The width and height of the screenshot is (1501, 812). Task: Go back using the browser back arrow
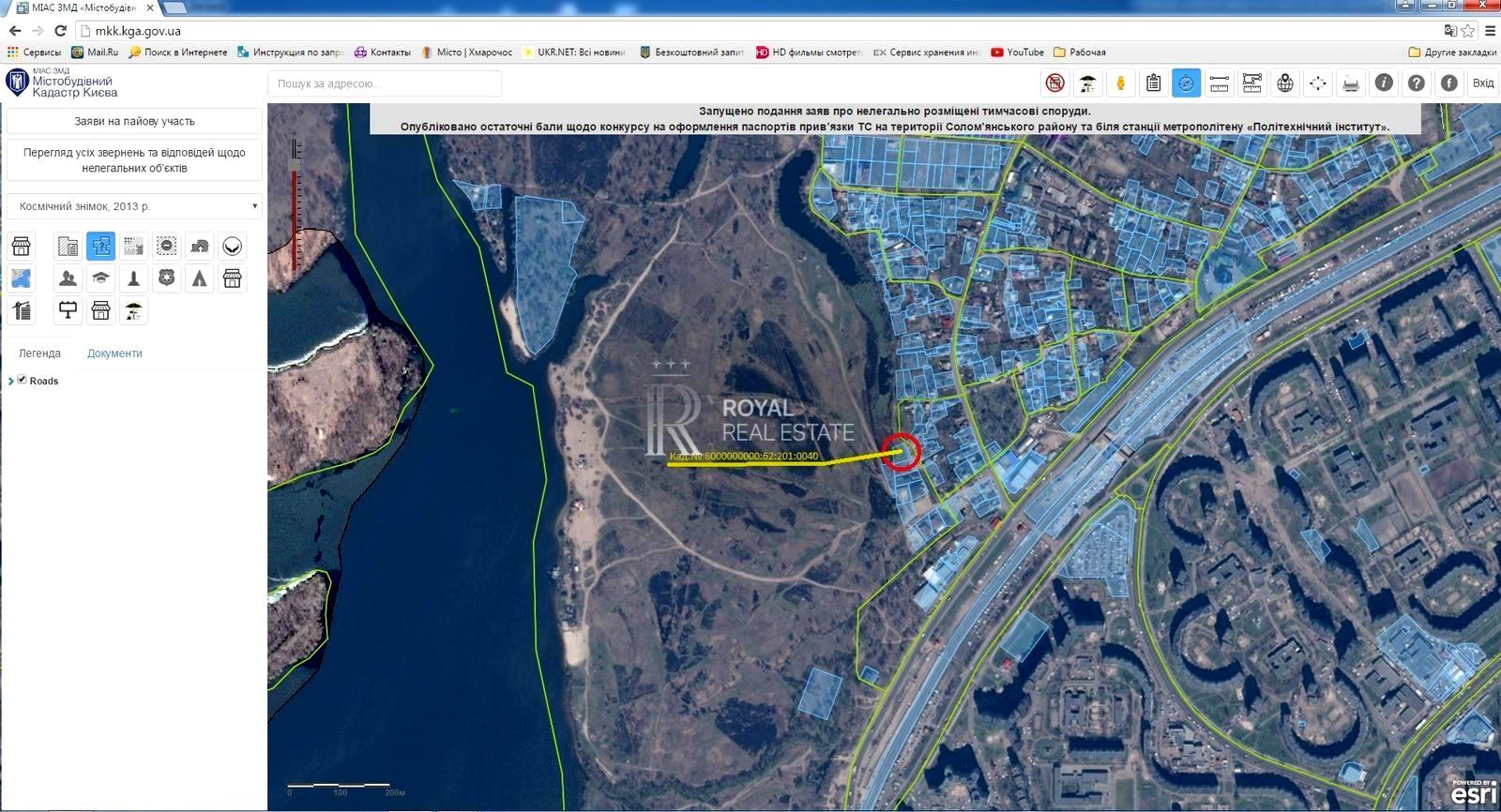(x=14, y=31)
